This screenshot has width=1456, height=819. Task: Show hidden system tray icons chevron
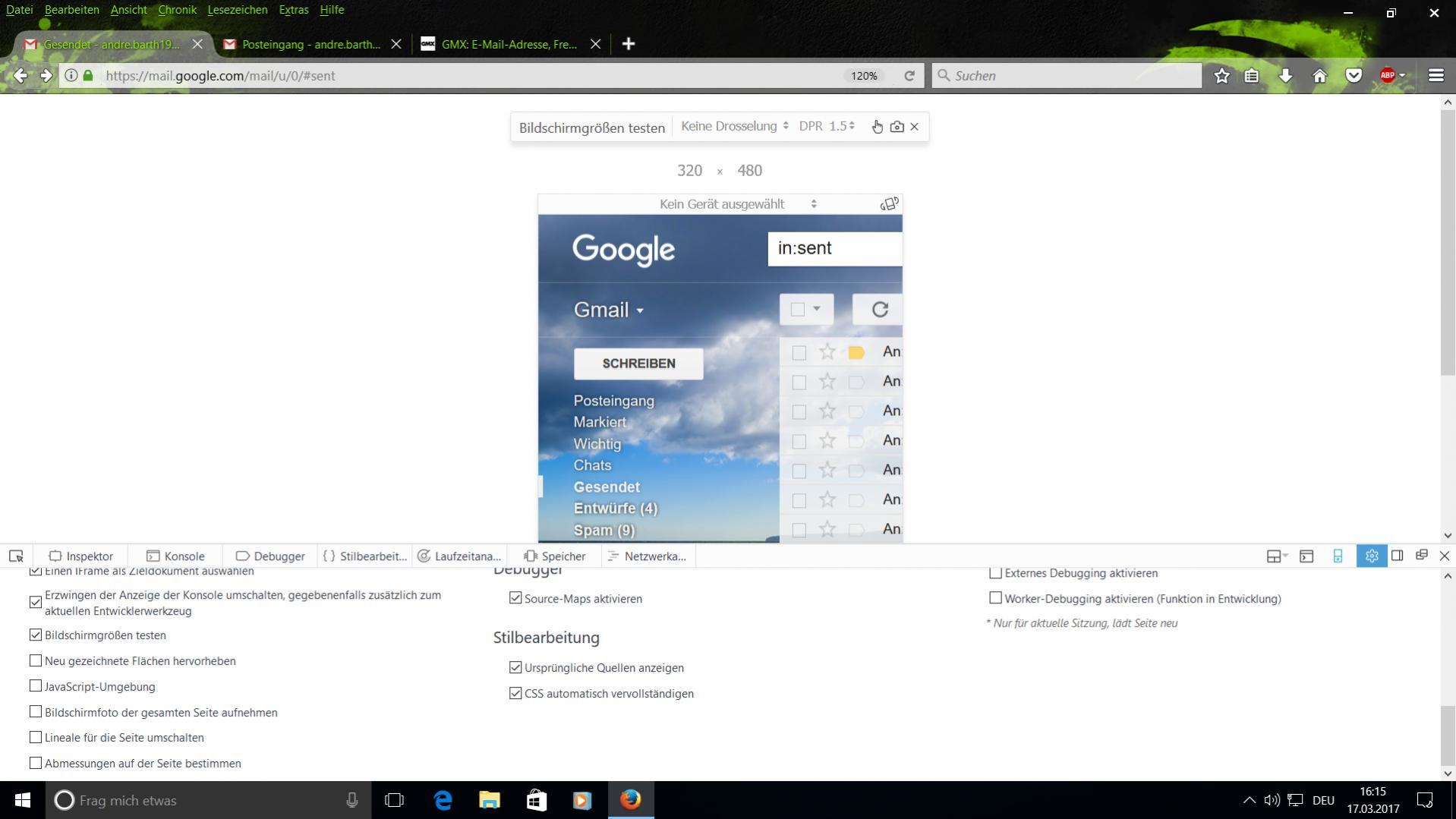[1249, 800]
